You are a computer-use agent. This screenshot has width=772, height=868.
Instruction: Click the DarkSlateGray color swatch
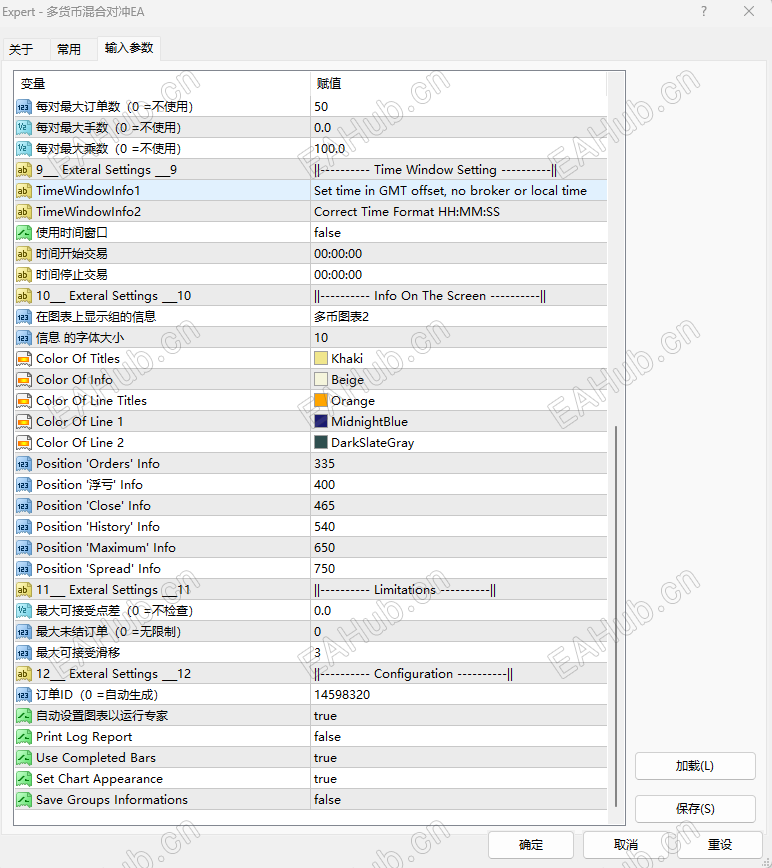[x=321, y=442]
